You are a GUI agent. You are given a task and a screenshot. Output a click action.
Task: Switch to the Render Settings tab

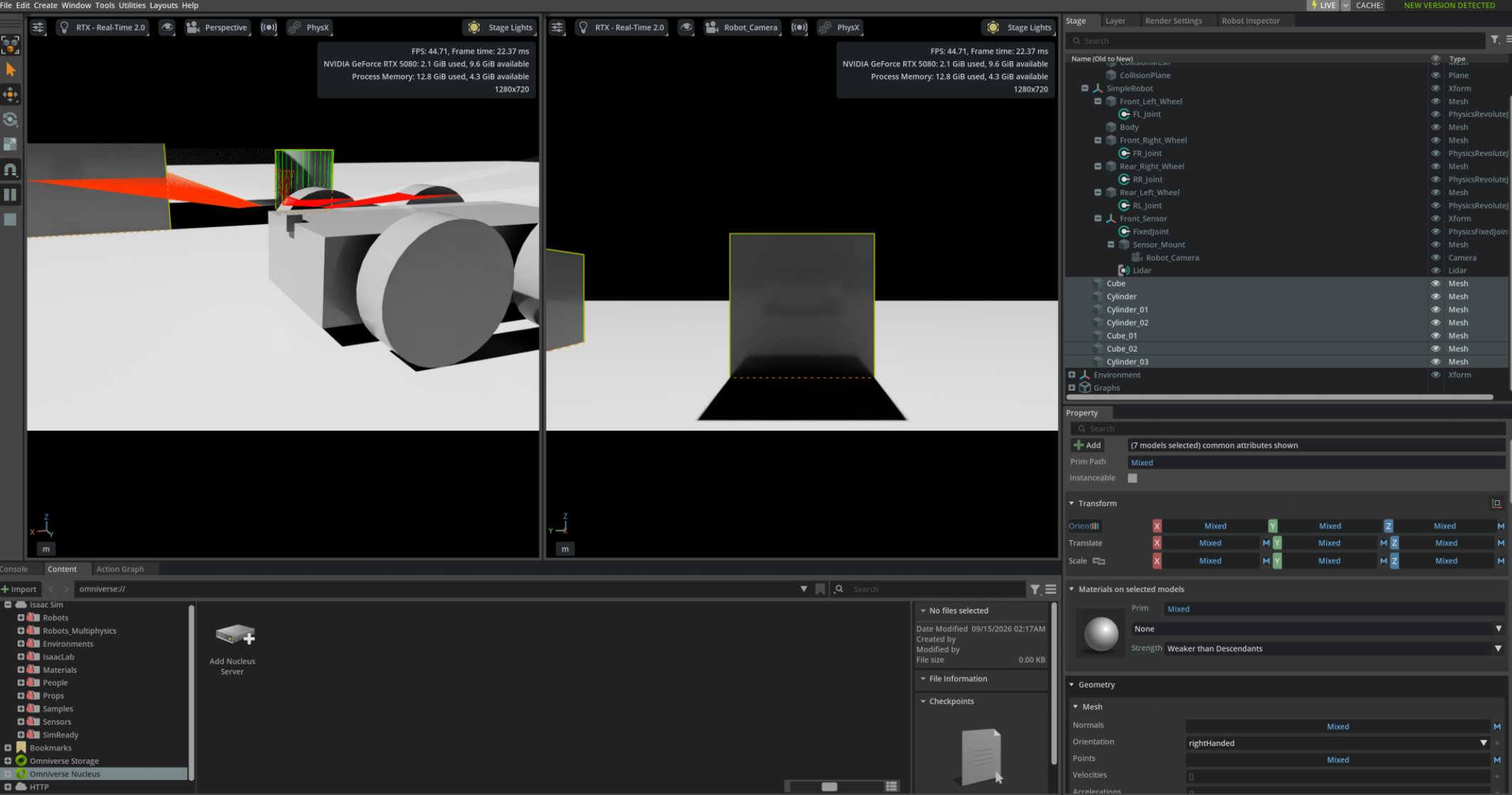1173,21
